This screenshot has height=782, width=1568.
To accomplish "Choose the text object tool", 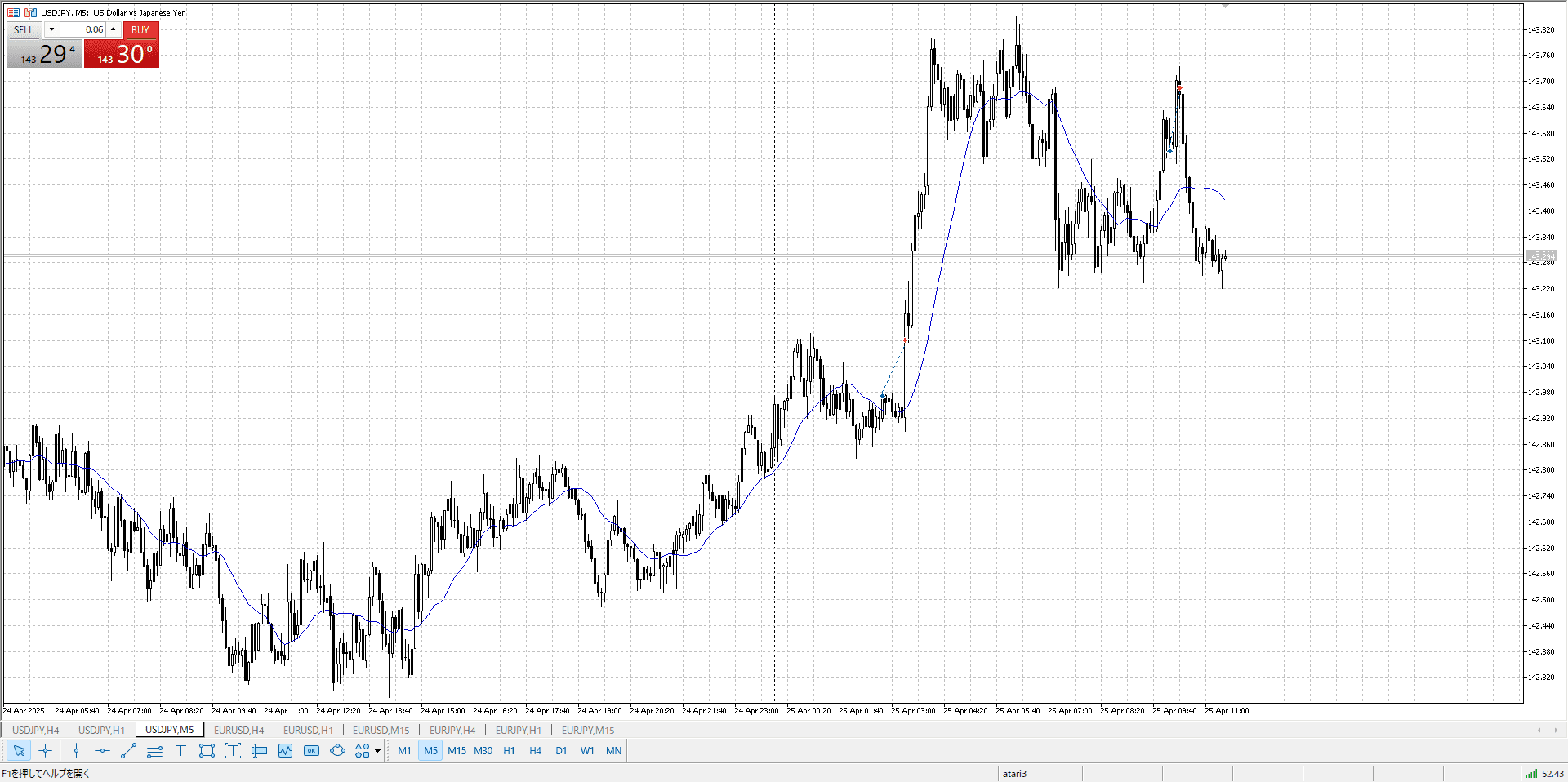I will [180, 751].
